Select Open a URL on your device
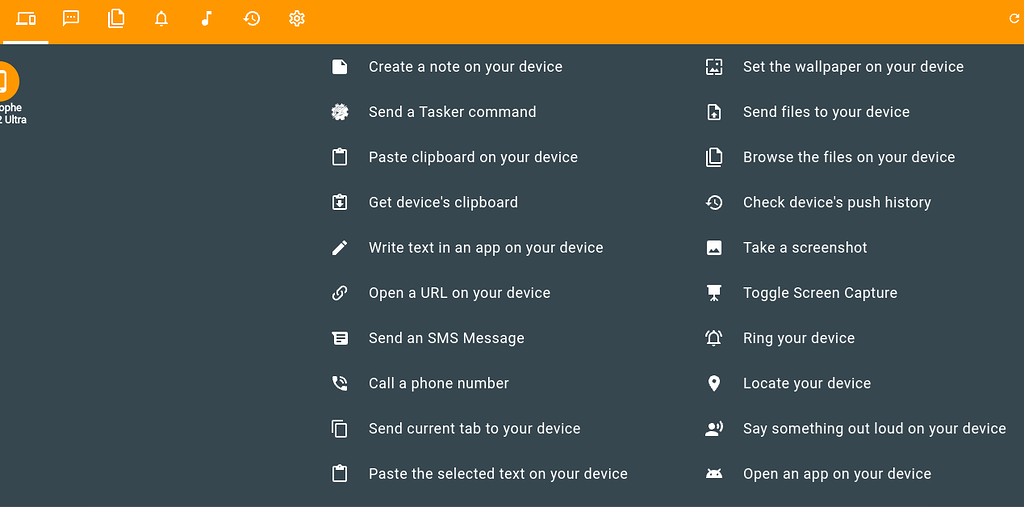1024x507 pixels. click(x=460, y=293)
